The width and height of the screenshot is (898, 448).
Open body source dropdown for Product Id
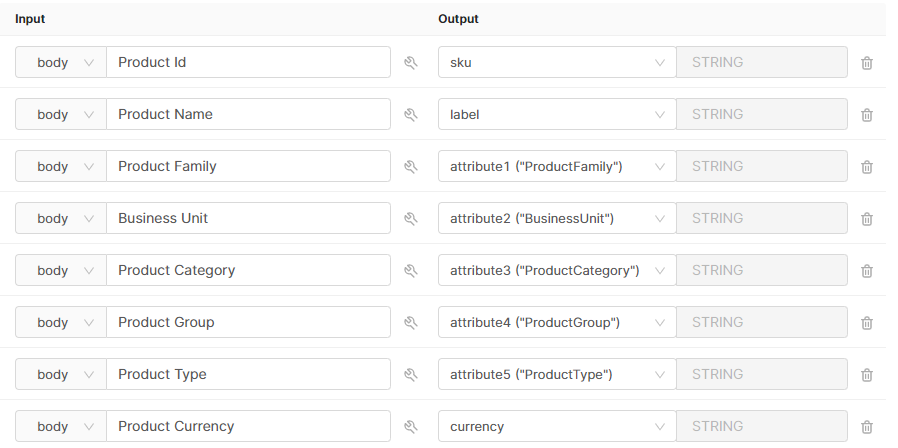click(61, 62)
